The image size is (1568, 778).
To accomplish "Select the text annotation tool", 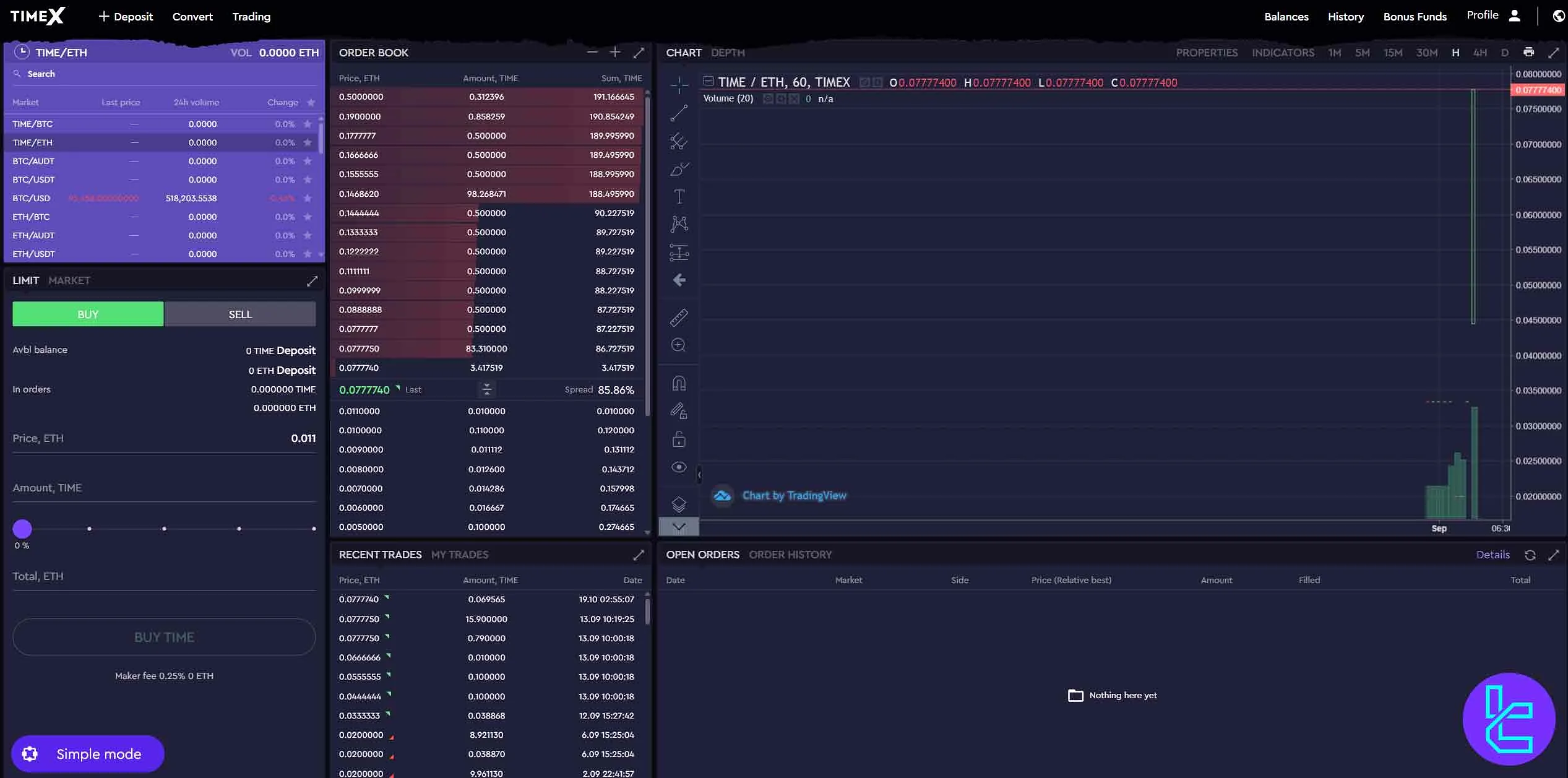I will coord(679,197).
